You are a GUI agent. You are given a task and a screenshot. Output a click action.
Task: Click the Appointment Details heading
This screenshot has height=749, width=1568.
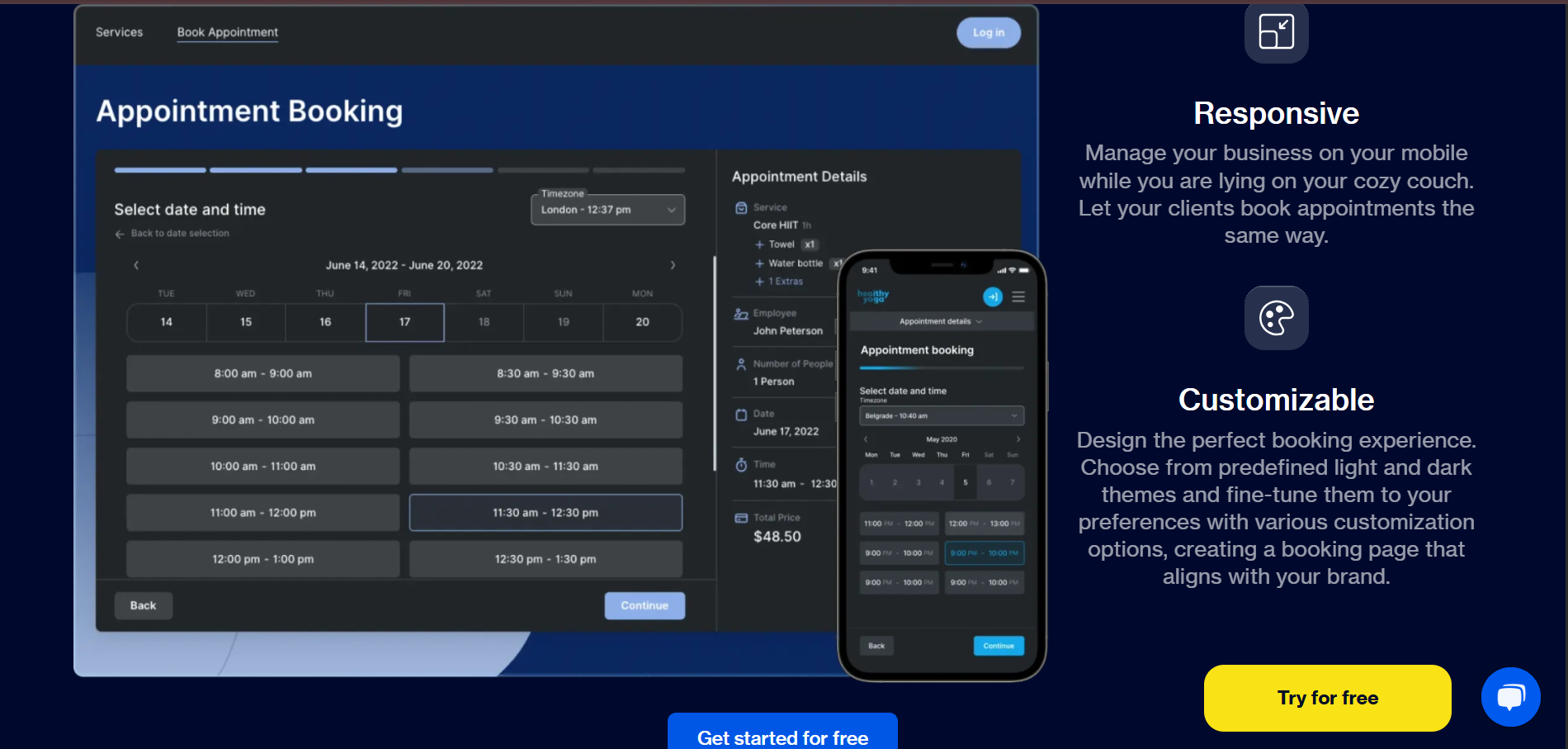point(799,177)
